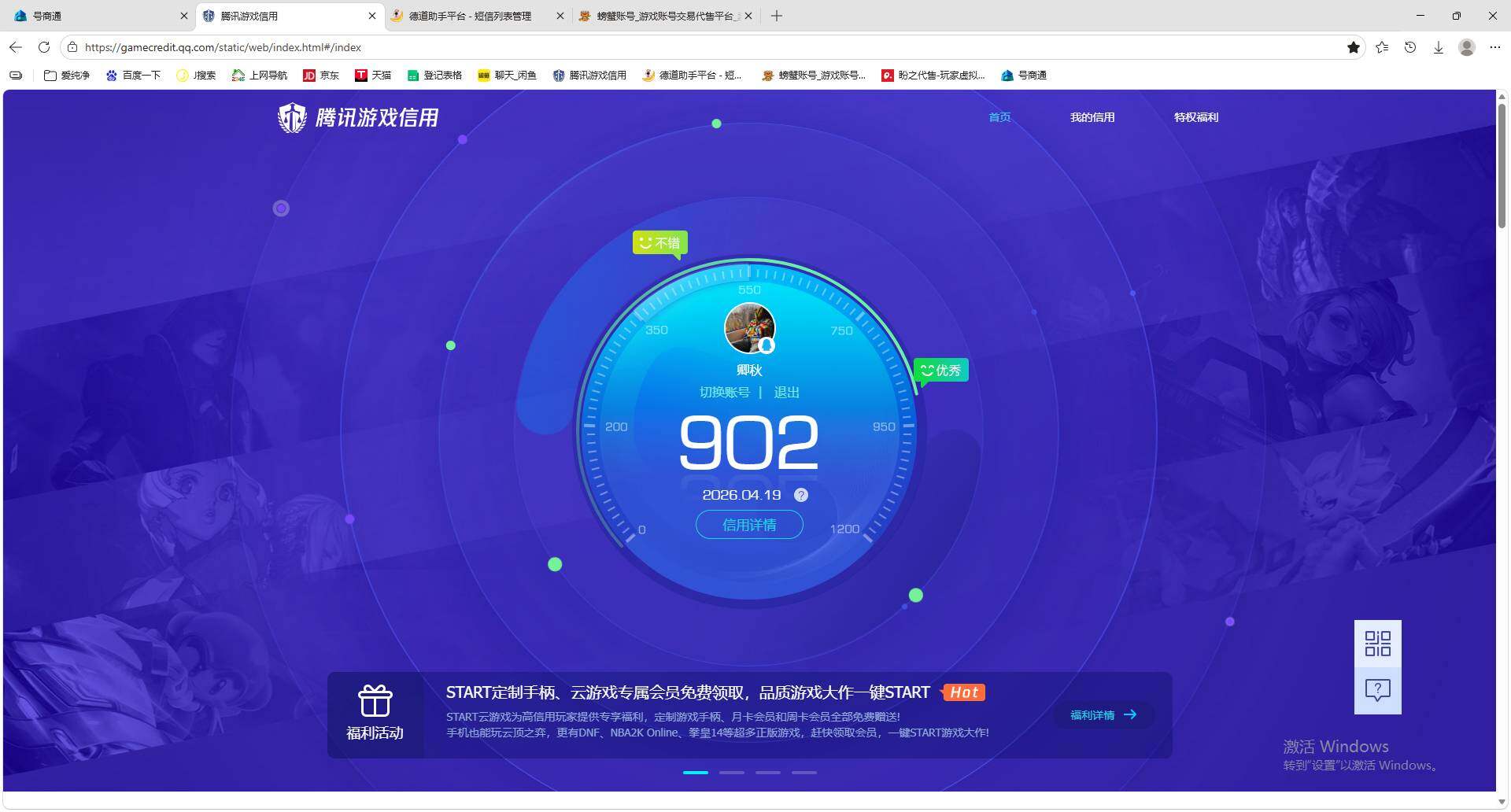This screenshot has height=812, width=1511.
Task: Toggle the bookmark star for this page
Action: [x=1354, y=47]
